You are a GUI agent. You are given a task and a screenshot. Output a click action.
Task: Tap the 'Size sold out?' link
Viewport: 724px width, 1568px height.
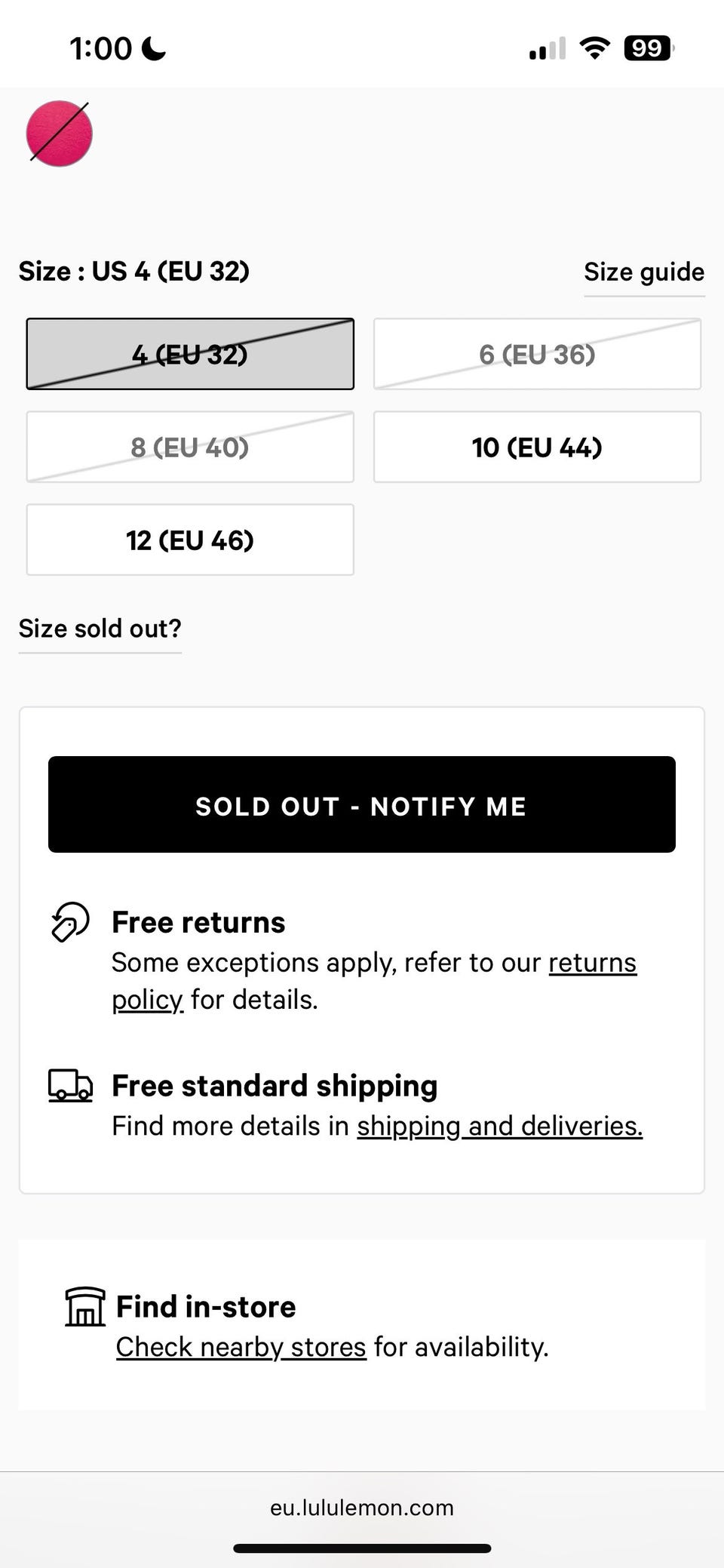click(100, 629)
